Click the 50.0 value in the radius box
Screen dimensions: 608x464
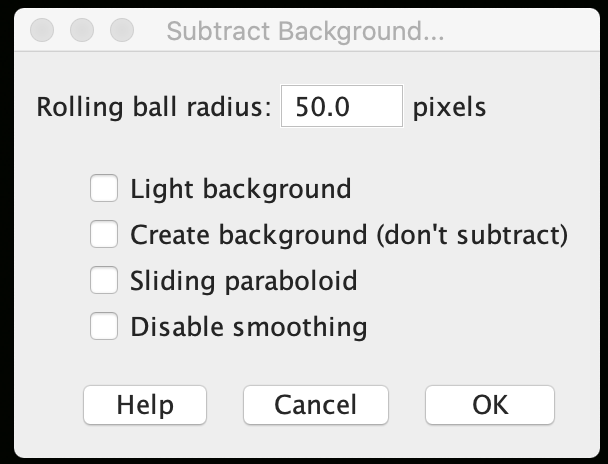point(322,107)
